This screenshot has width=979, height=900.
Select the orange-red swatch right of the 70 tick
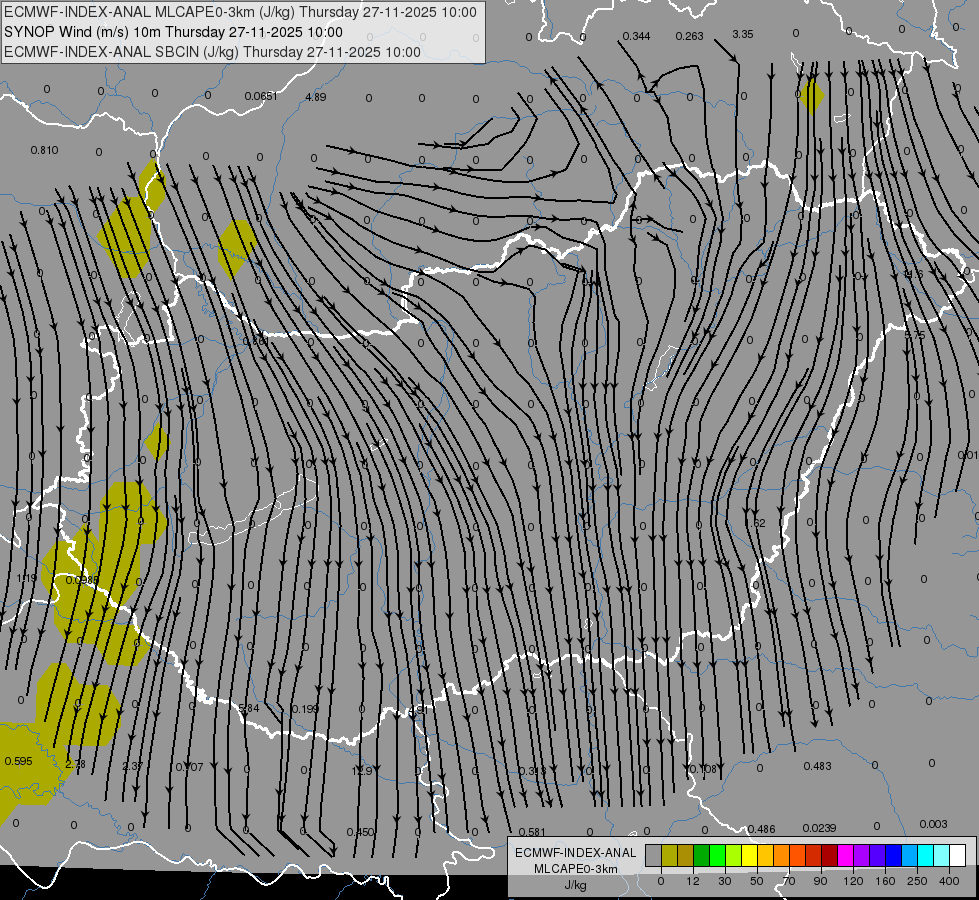798,855
